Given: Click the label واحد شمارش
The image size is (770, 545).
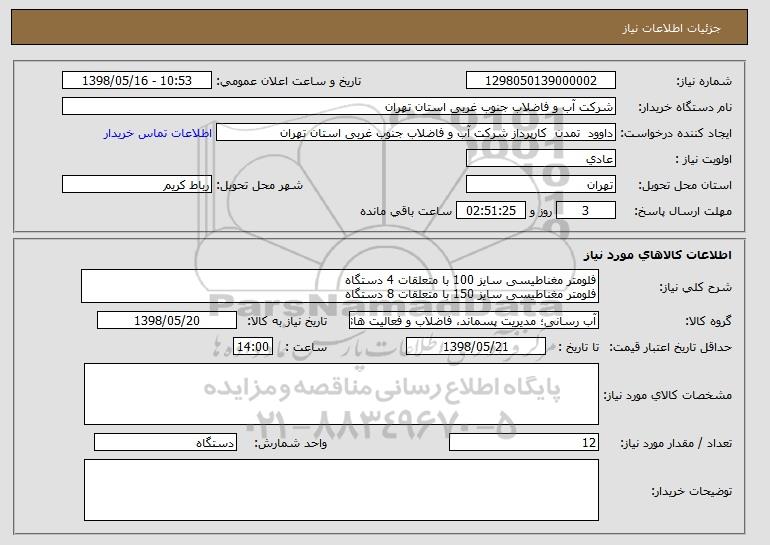Looking at the screenshot, I should pyautogui.click(x=291, y=443).
